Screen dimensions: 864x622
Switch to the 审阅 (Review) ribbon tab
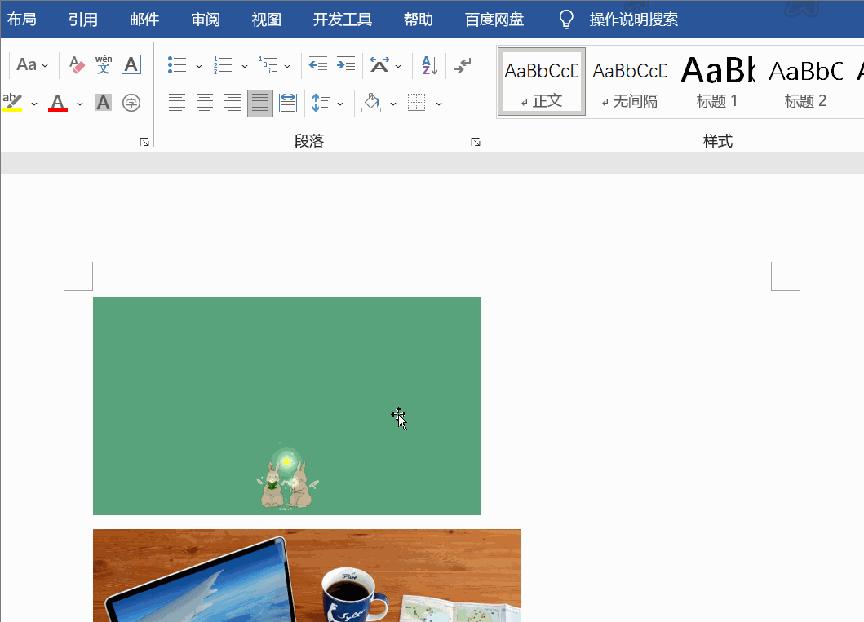point(204,18)
